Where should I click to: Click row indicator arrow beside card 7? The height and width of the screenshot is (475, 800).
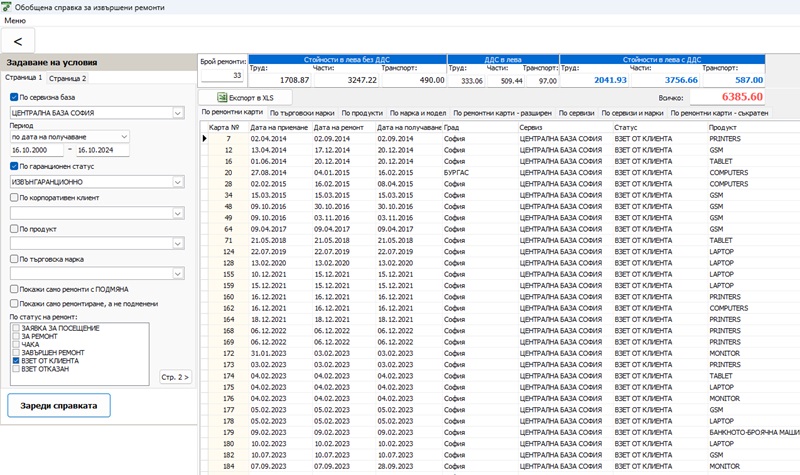(204, 138)
